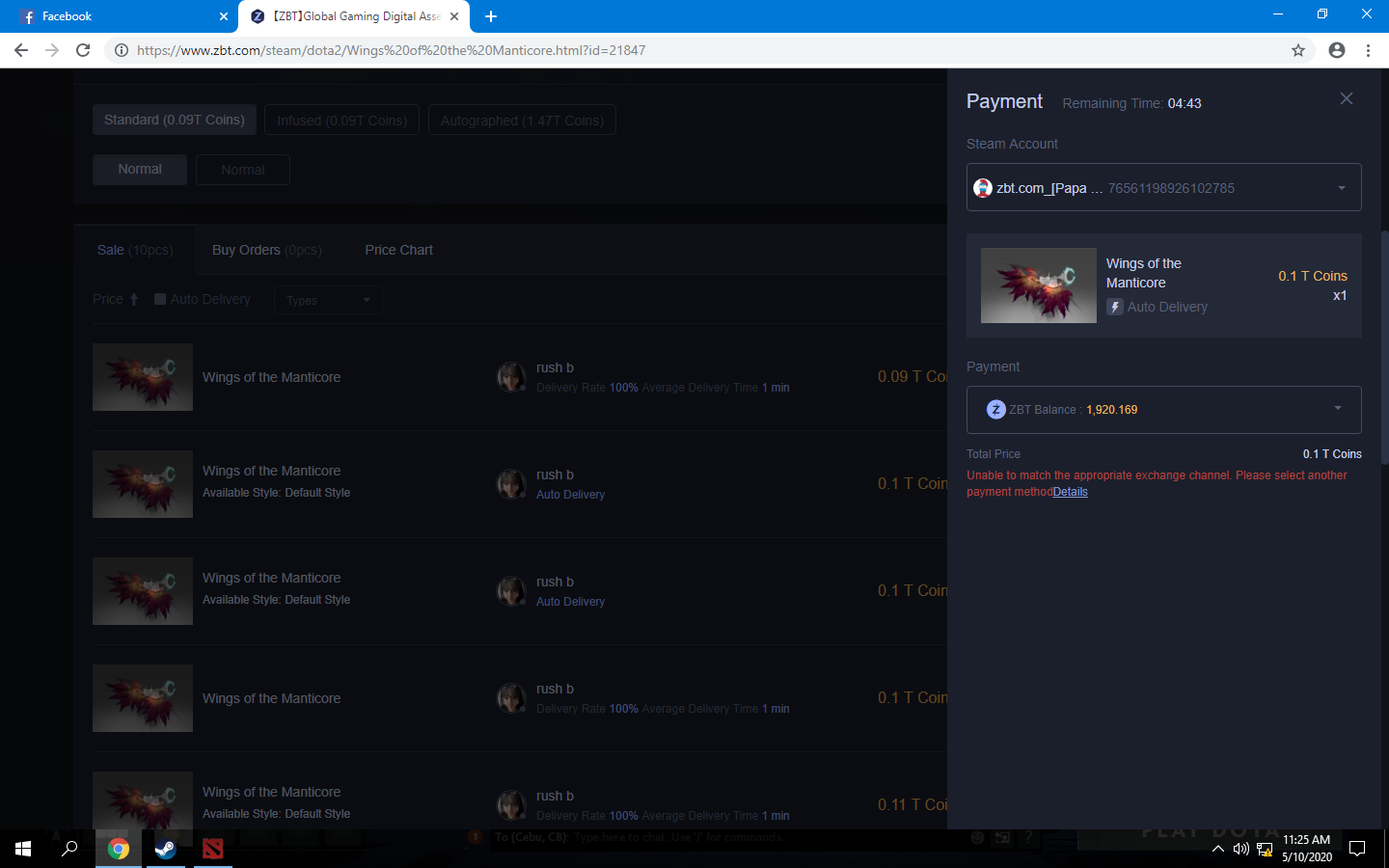Click the Chrome taskbar icon
This screenshot has height=868, width=1389.
pos(119,849)
